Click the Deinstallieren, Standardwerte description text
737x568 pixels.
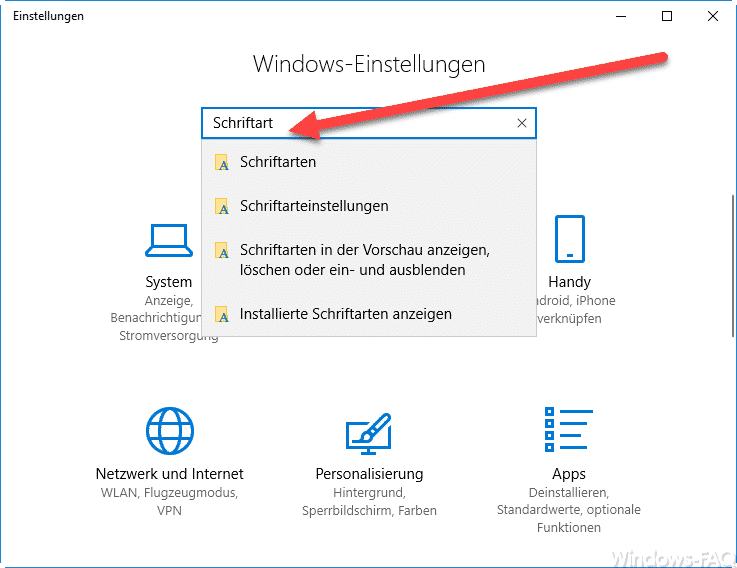pos(569,510)
